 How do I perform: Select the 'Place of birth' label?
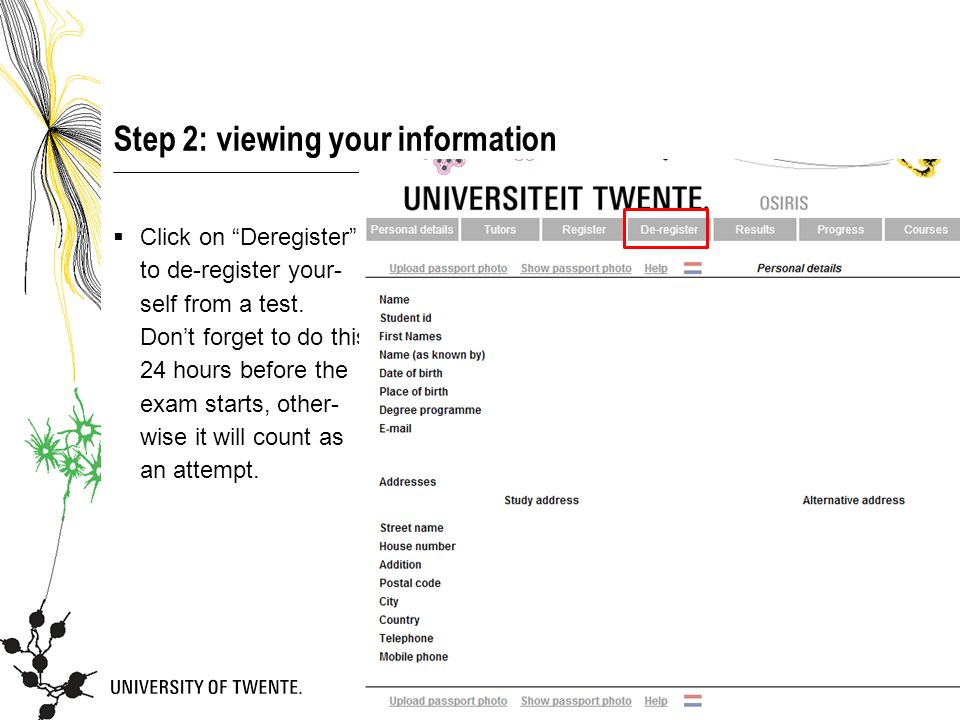[x=413, y=391]
